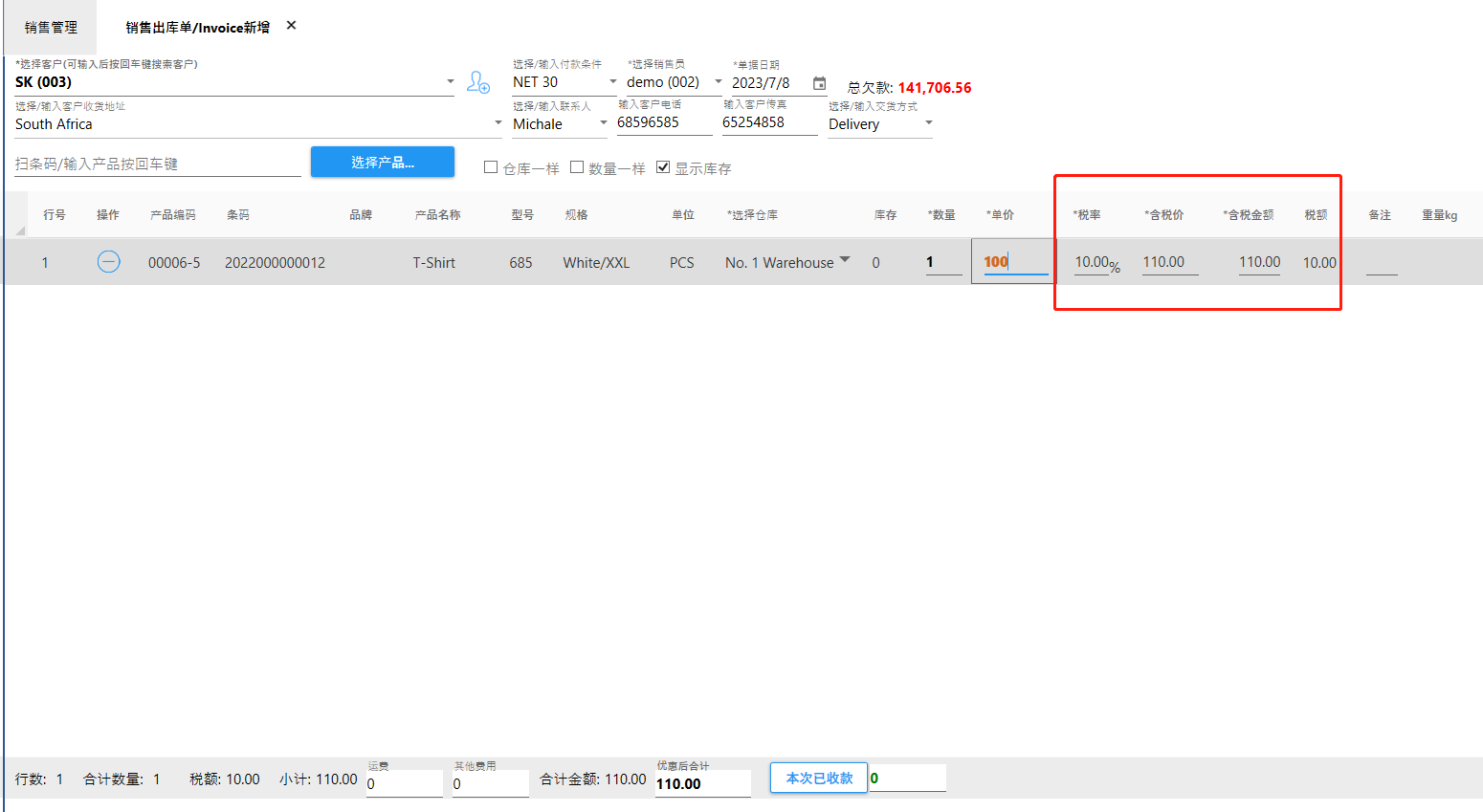Click the table corner resize triangle icon
1483x812 pixels.
click(x=20, y=230)
